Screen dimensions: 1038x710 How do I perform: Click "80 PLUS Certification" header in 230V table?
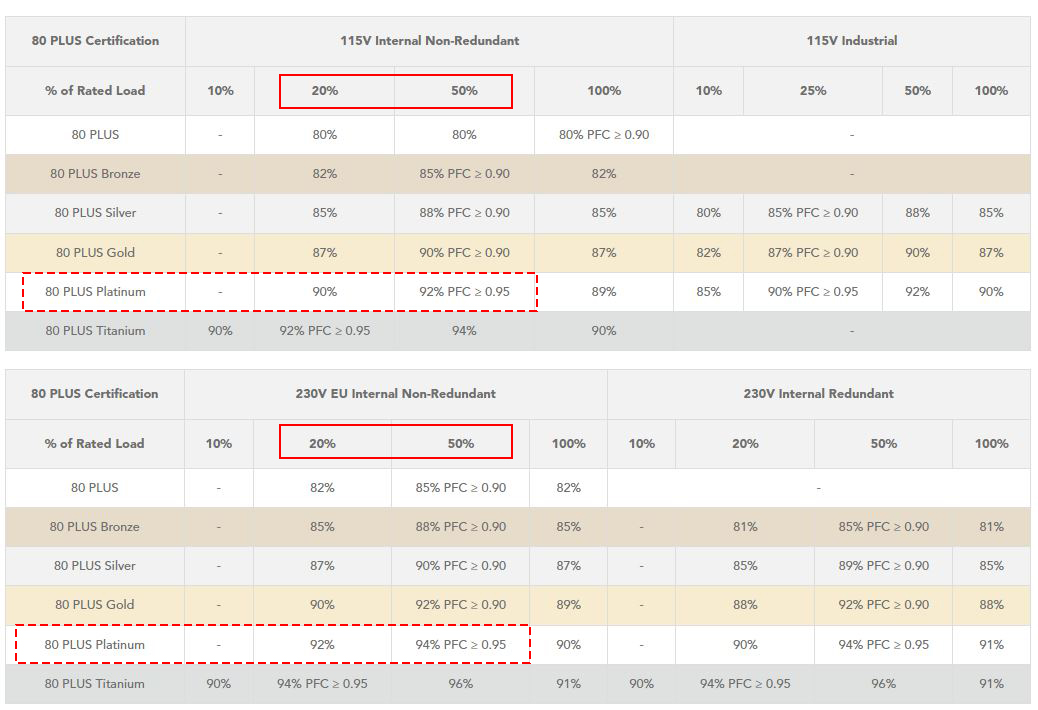pos(95,394)
